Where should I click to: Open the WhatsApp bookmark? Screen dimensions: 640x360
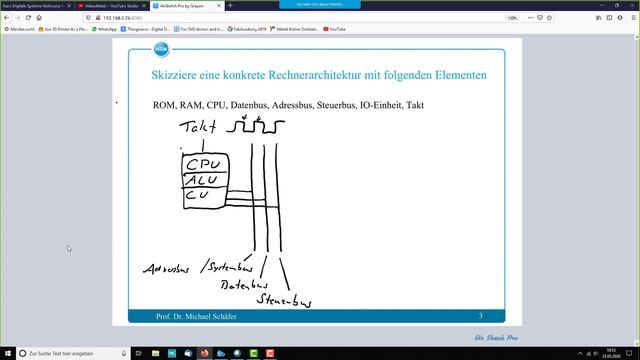[x=104, y=29]
